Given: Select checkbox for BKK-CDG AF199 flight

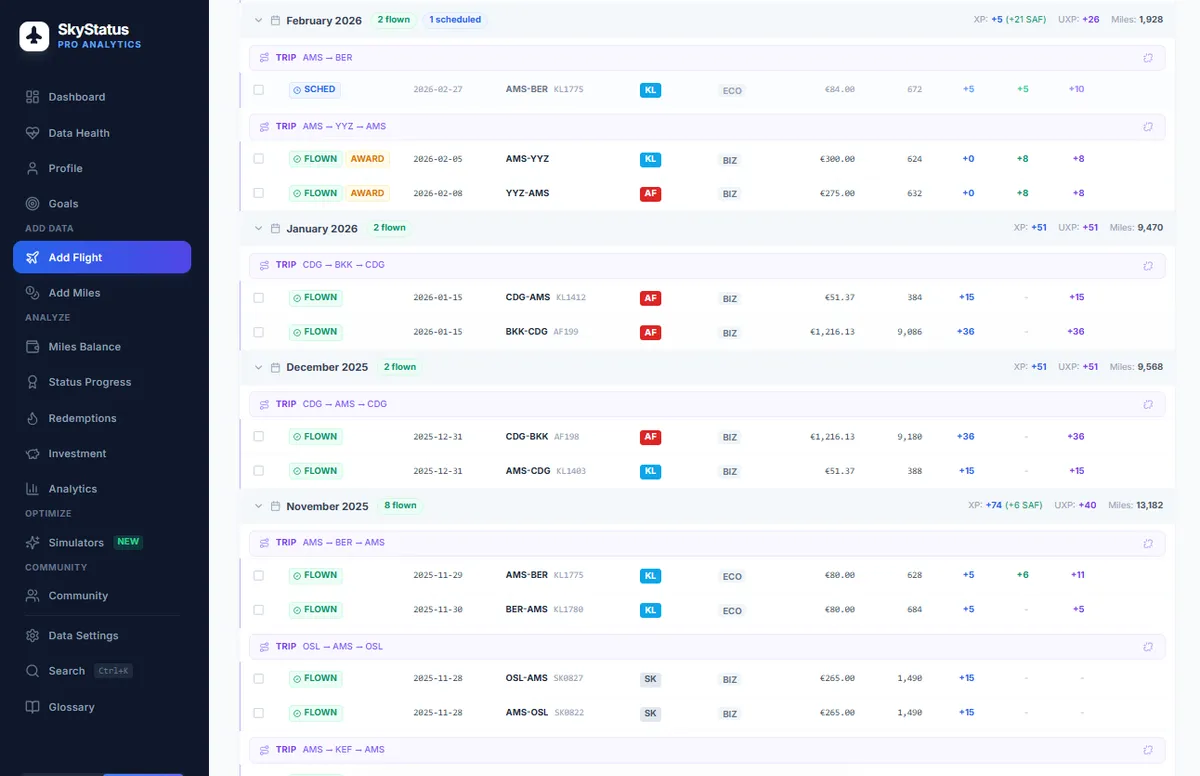Looking at the screenshot, I should [259, 332].
